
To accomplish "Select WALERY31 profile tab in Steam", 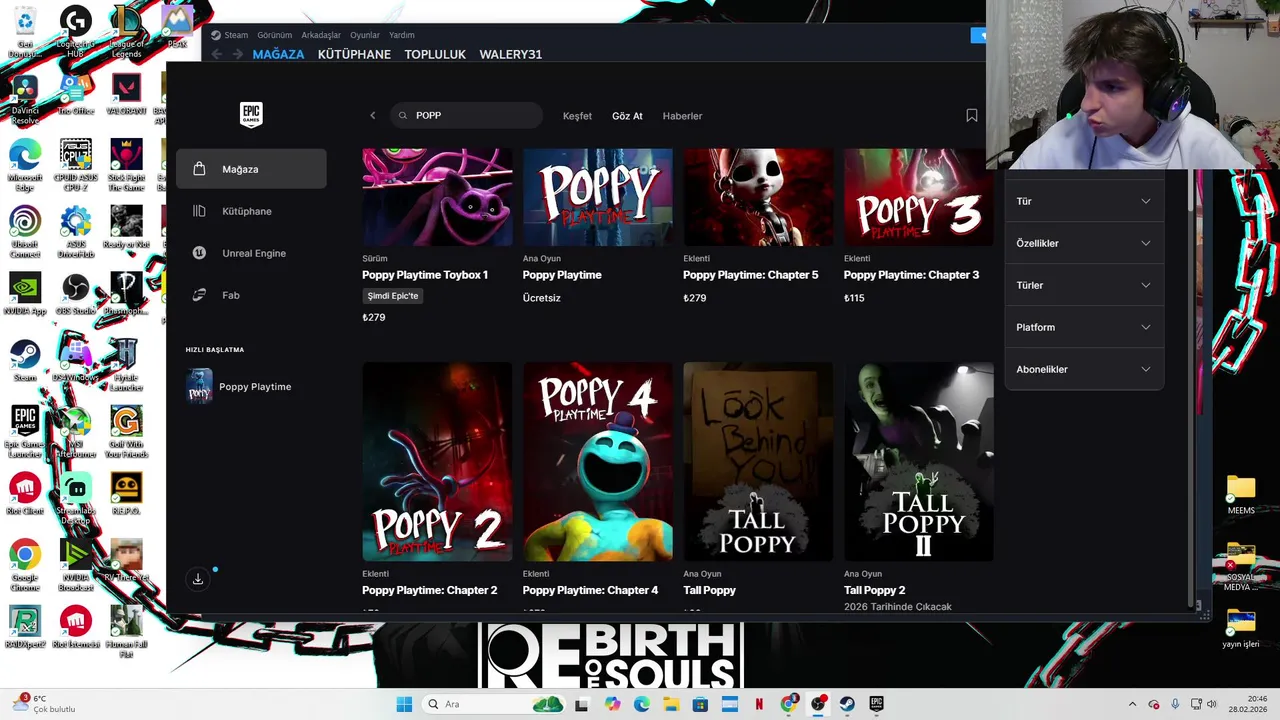I will [x=510, y=54].
